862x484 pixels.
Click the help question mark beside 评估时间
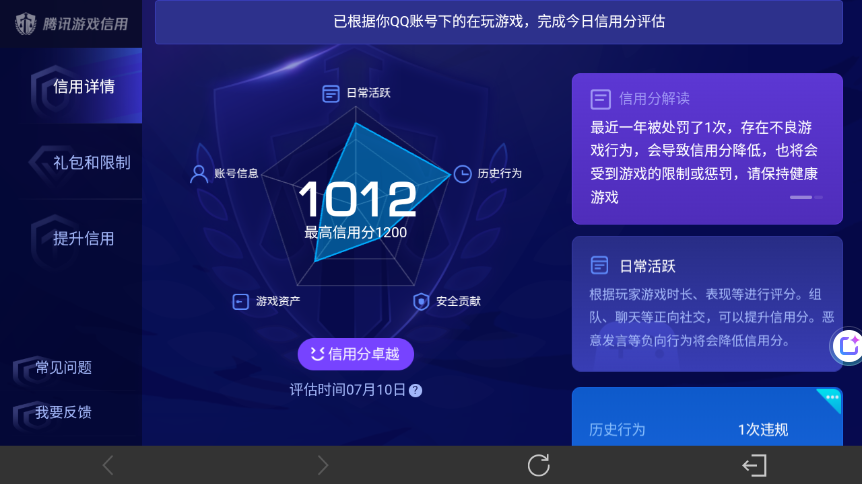pyautogui.click(x=416, y=390)
